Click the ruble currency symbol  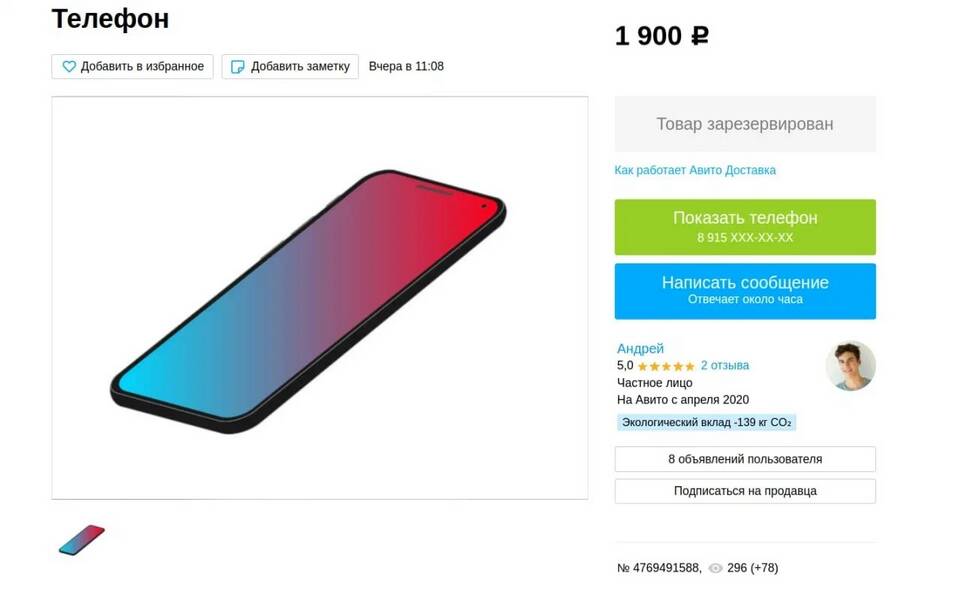700,36
